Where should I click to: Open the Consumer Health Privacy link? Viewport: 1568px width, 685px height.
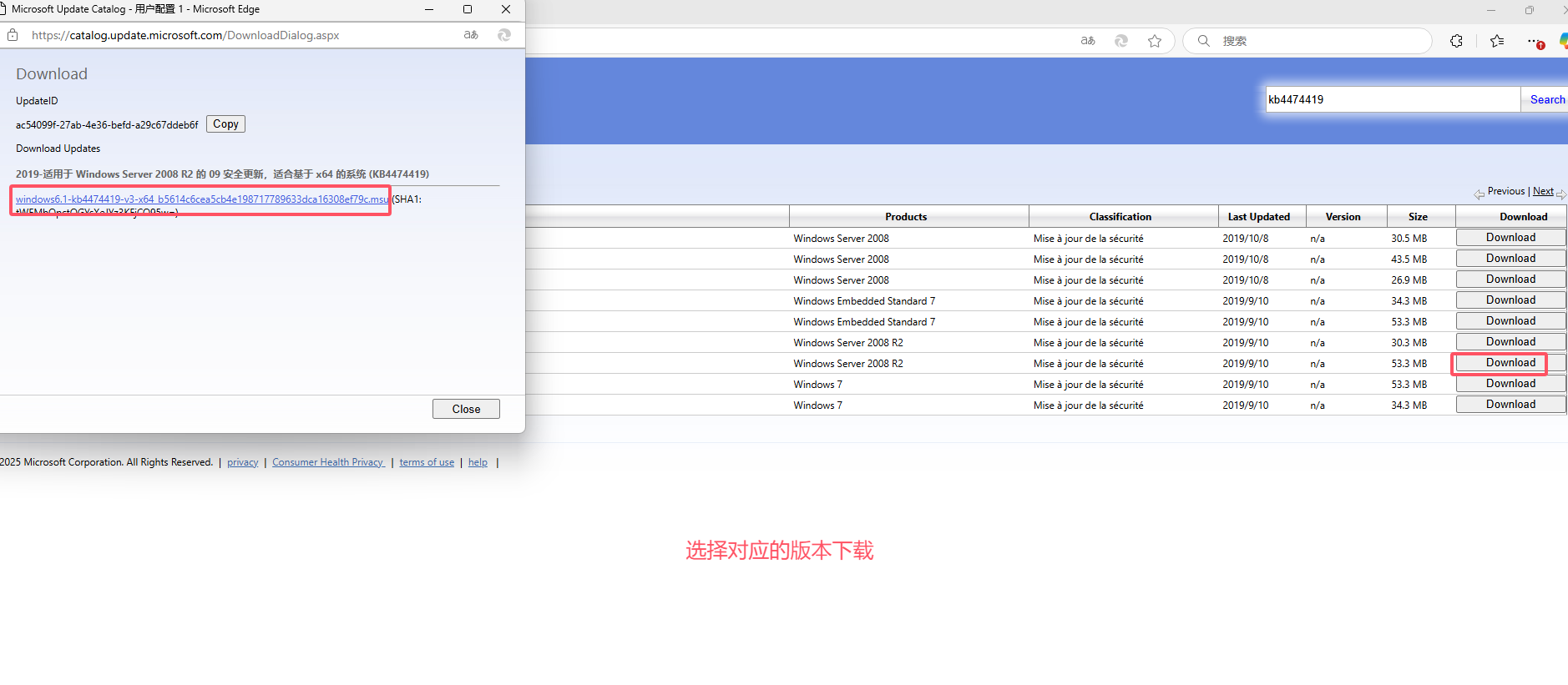coord(328,462)
